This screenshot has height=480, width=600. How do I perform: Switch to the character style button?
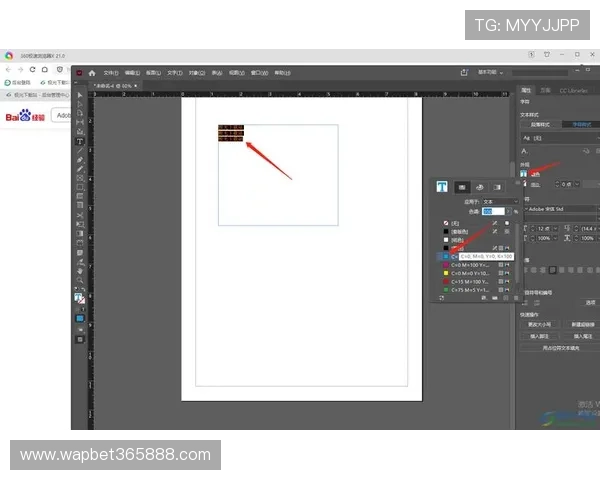click(581, 124)
